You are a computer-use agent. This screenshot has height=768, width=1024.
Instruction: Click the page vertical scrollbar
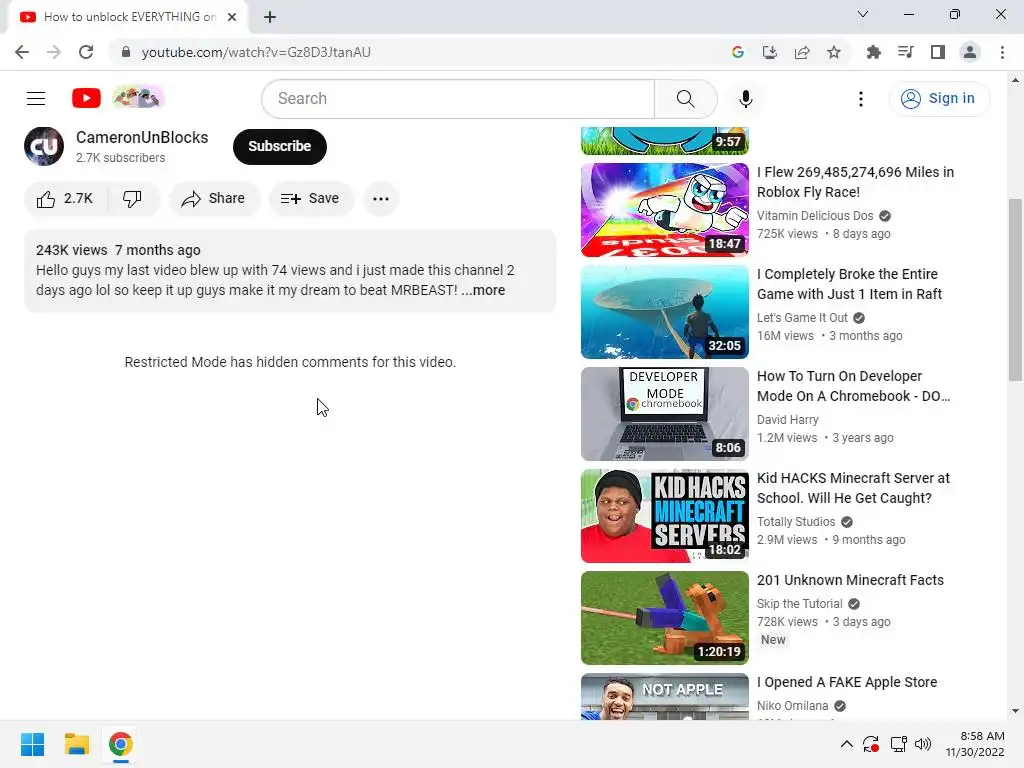pyautogui.click(x=1015, y=289)
